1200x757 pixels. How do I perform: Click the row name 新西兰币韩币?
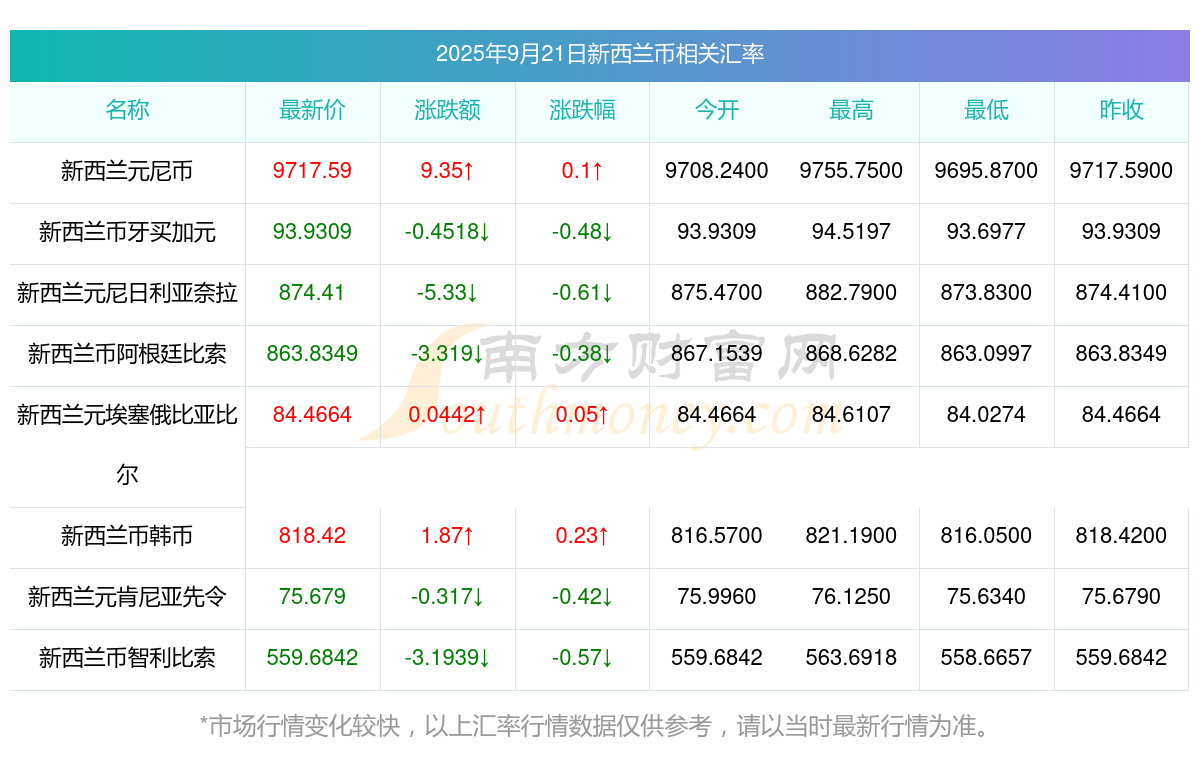[127, 536]
